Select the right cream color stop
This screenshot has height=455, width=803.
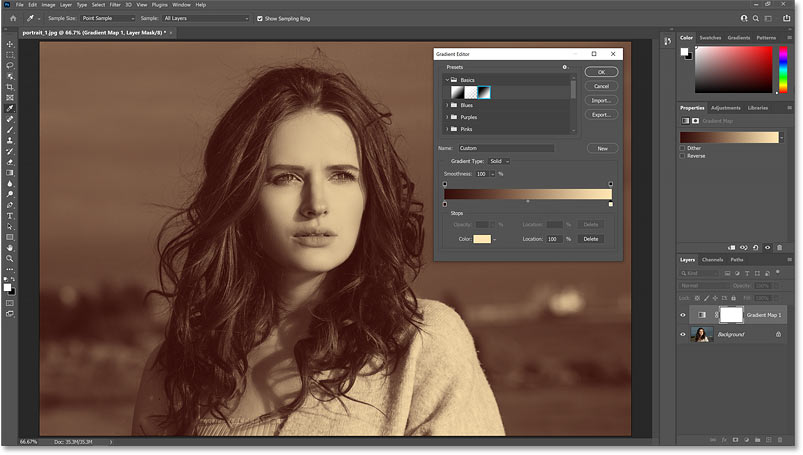click(610, 204)
